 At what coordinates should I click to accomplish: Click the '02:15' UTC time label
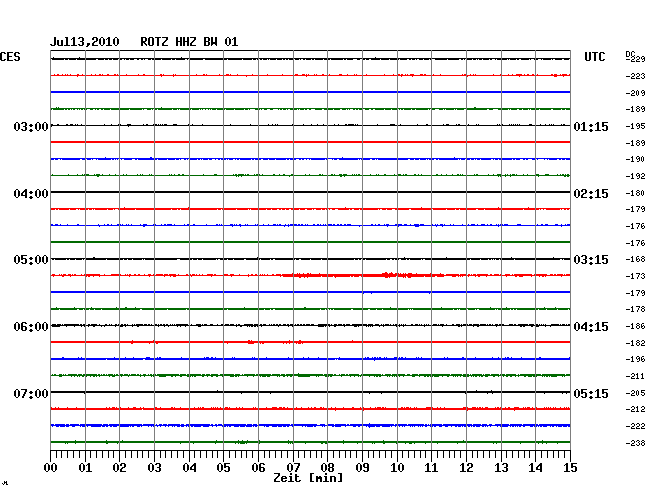591,194
